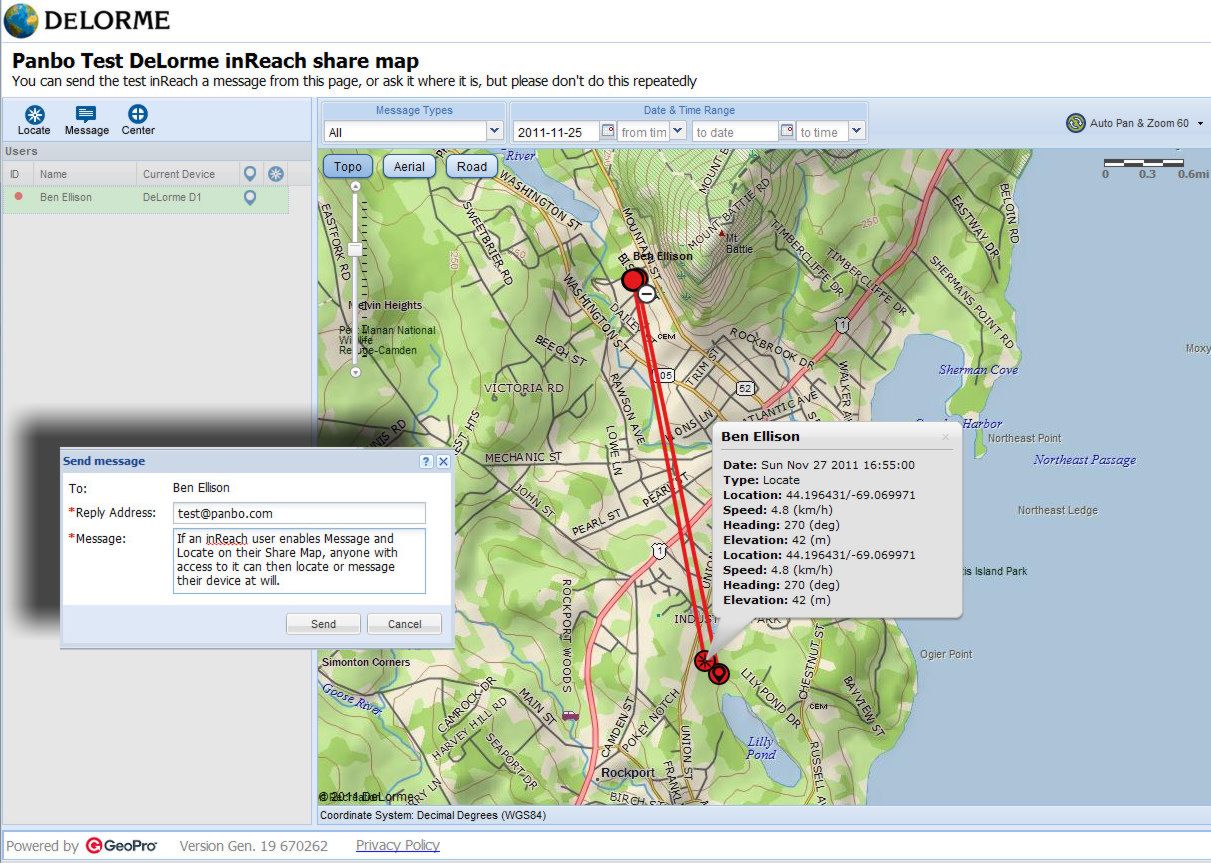Click the help icon in Send message dialog
1211x863 pixels.
(x=426, y=461)
